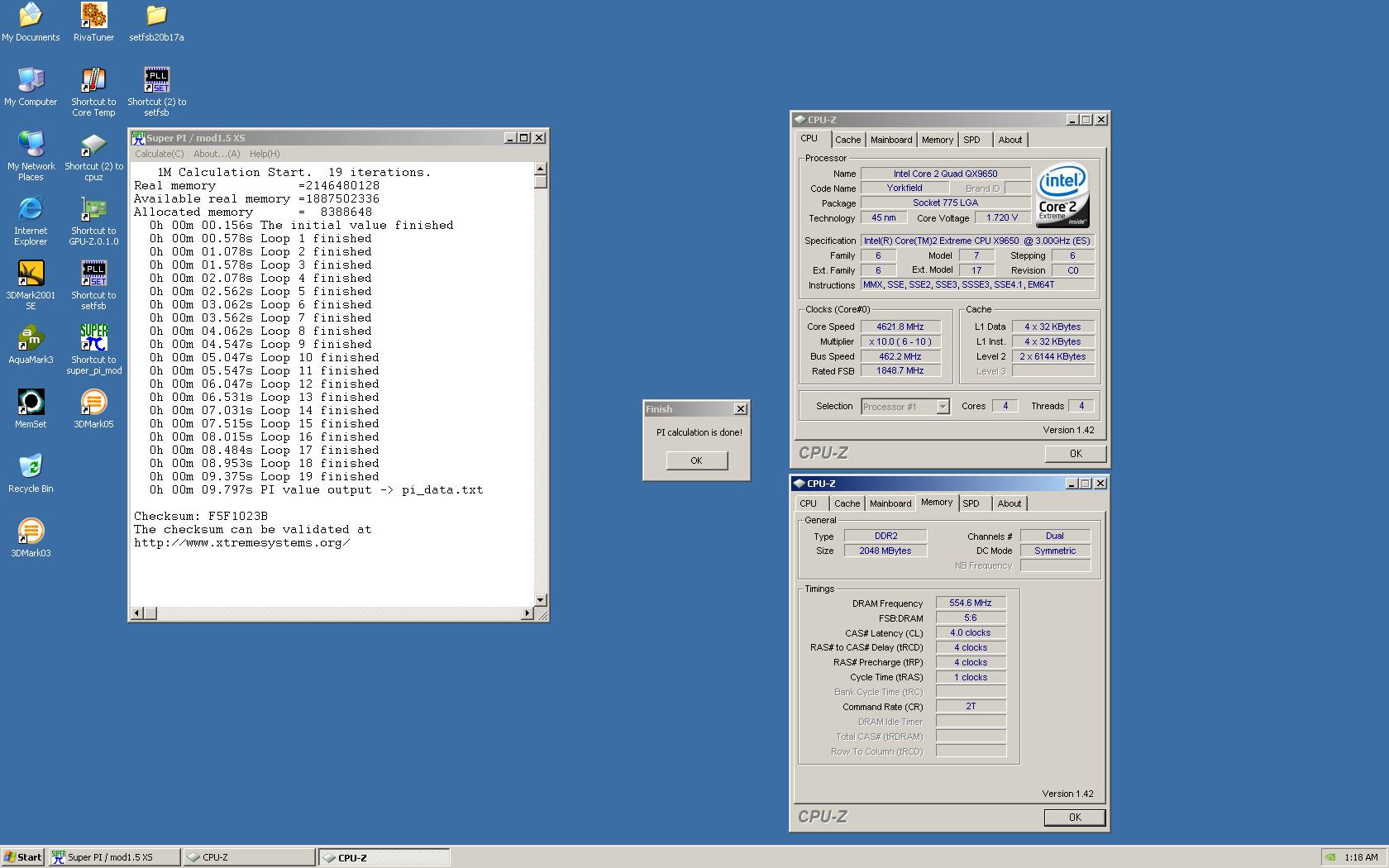Switch to About tab in lower CPU-Z

(x=1009, y=503)
